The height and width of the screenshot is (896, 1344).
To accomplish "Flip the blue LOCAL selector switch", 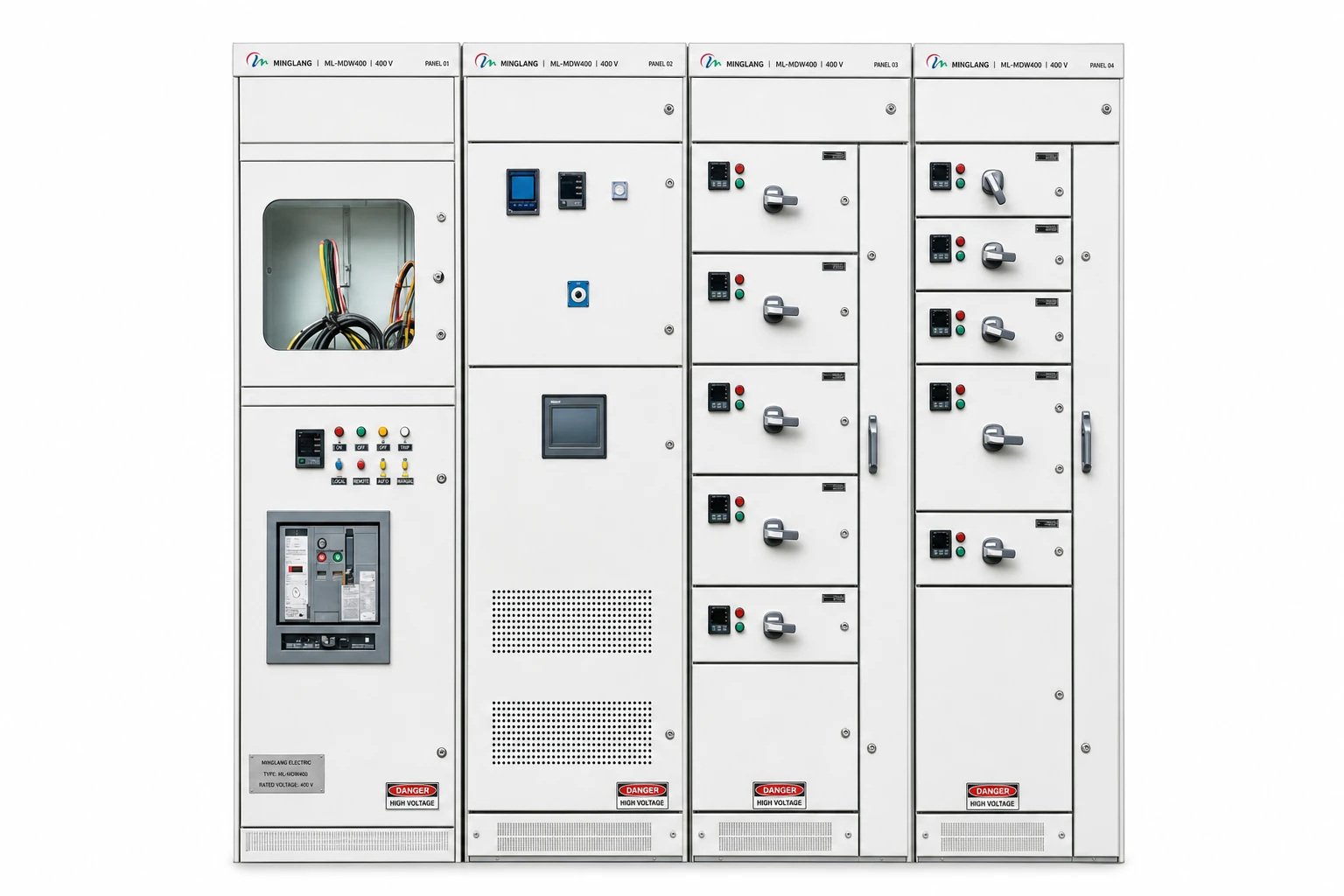I will 339,465.
